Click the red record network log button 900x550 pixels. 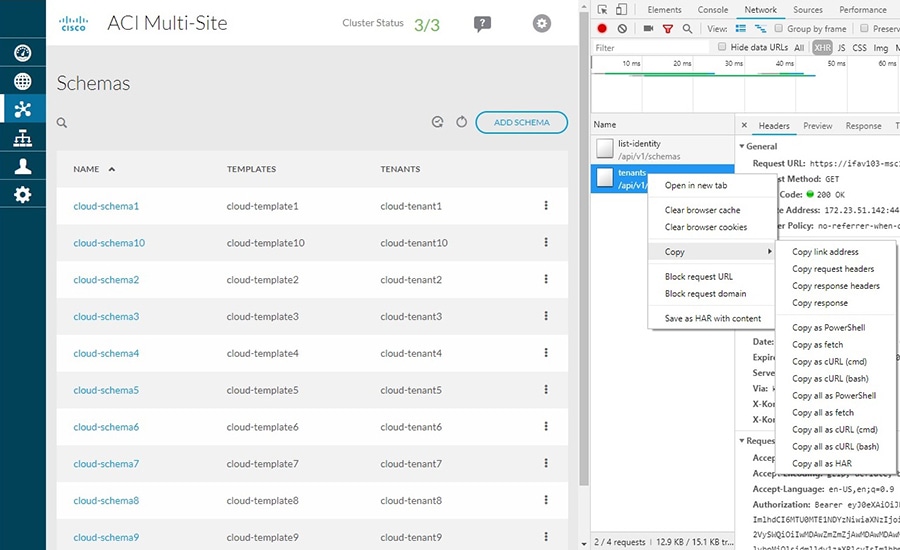pyautogui.click(x=602, y=28)
